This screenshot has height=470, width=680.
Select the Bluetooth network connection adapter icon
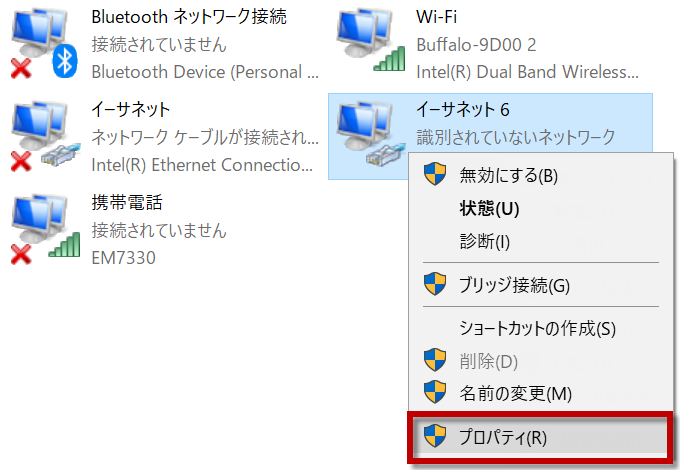44,43
